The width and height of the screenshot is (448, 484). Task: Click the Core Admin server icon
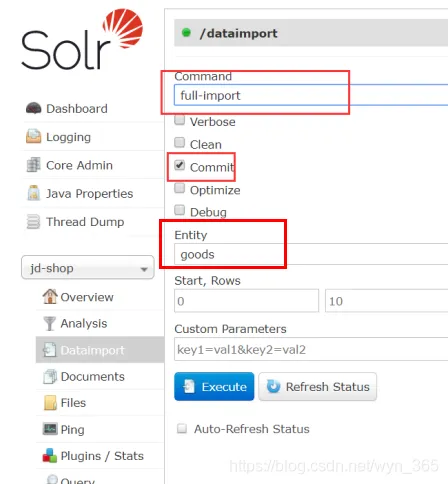coord(34,165)
